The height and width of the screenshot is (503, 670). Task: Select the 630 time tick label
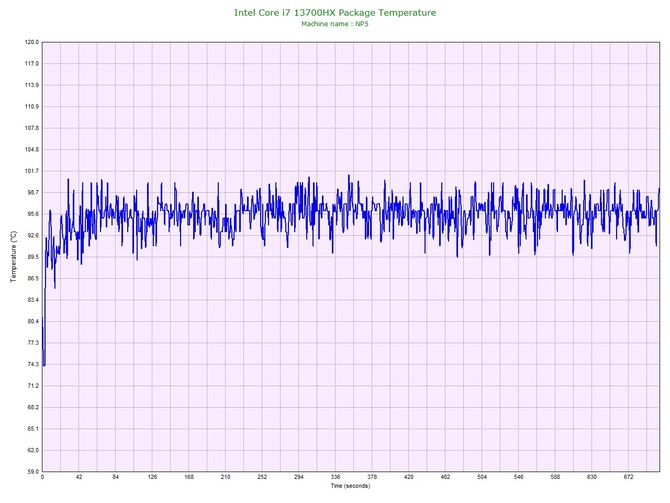coord(592,477)
